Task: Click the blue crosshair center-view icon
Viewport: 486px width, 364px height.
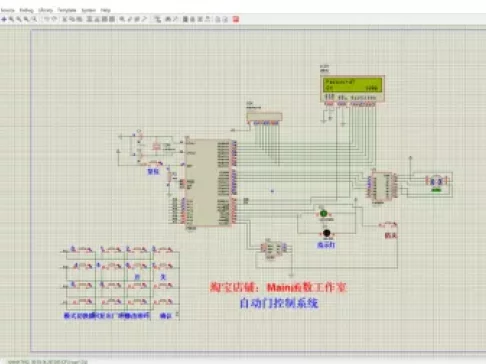Action: pyautogui.click(x=4, y=19)
